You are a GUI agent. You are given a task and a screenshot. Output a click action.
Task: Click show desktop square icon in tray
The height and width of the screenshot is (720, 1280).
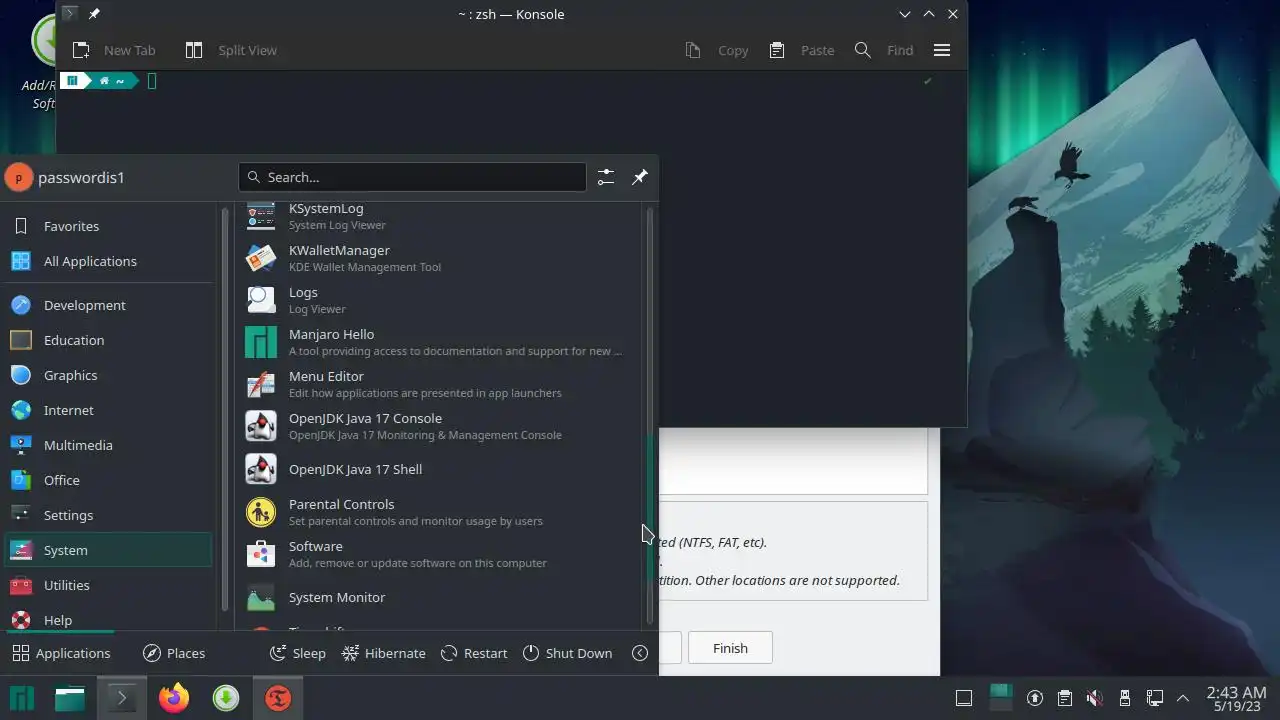(964, 698)
